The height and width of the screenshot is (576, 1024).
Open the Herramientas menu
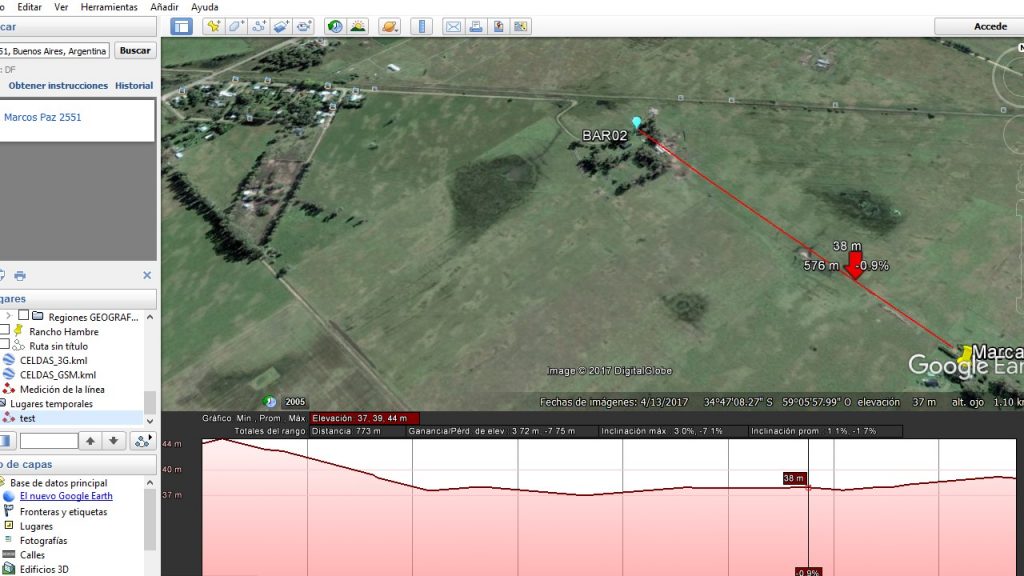pyautogui.click(x=109, y=7)
